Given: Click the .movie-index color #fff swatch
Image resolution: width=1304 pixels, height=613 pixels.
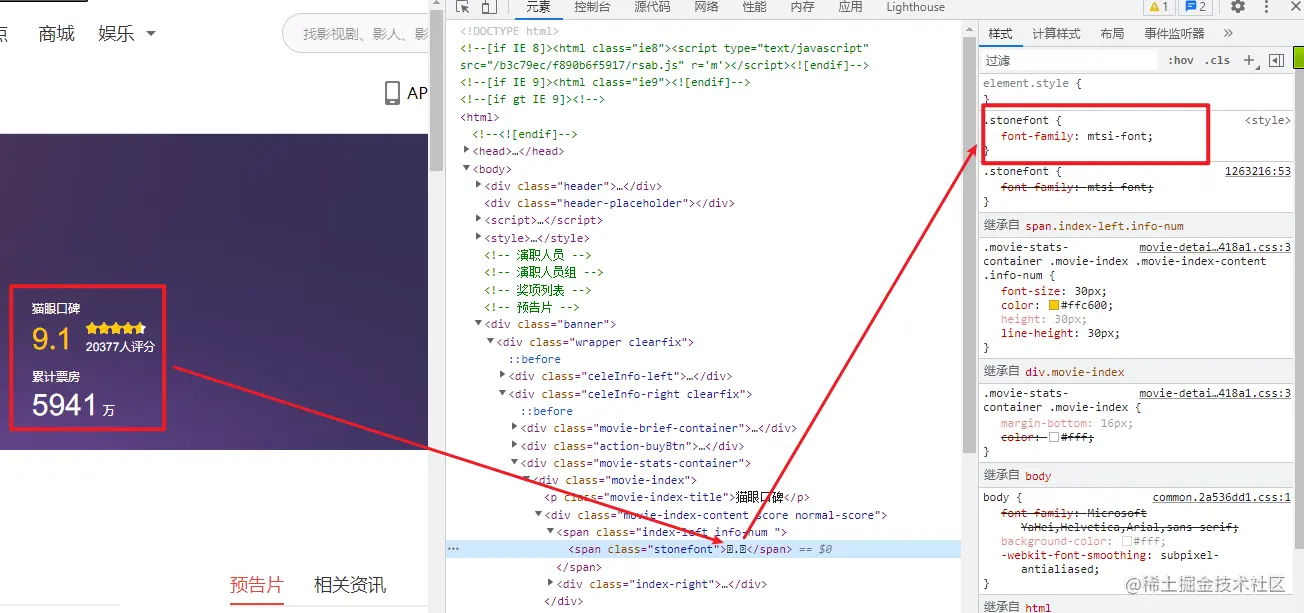Looking at the screenshot, I should pyautogui.click(x=1053, y=437).
